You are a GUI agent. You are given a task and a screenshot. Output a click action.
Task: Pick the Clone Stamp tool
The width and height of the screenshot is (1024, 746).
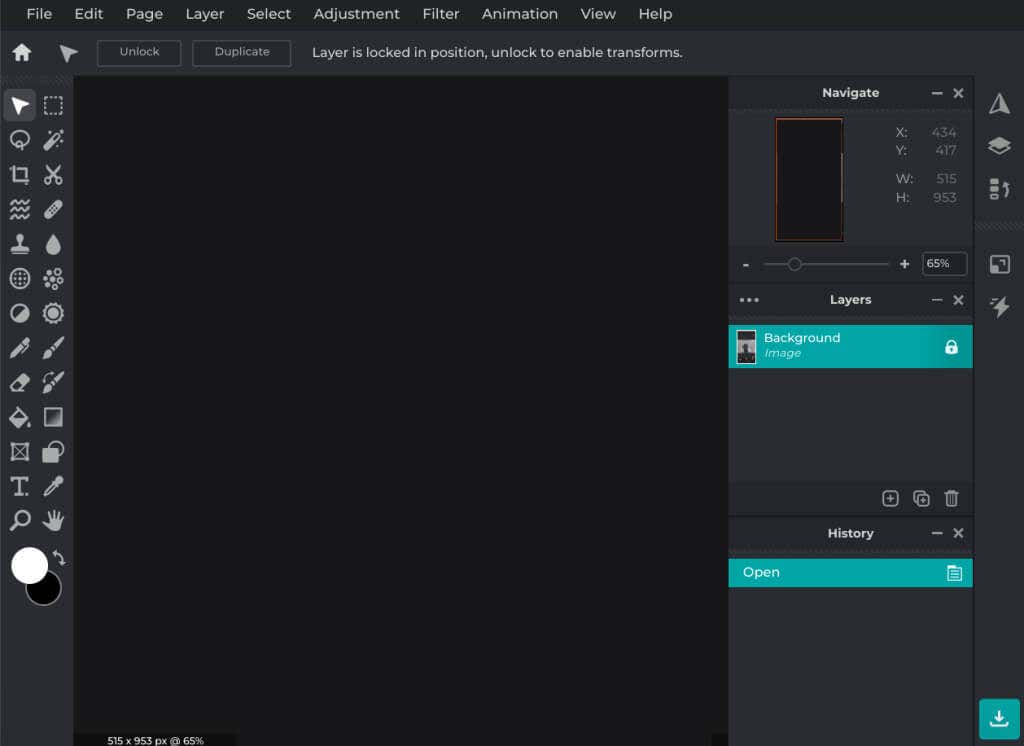click(x=20, y=244)
